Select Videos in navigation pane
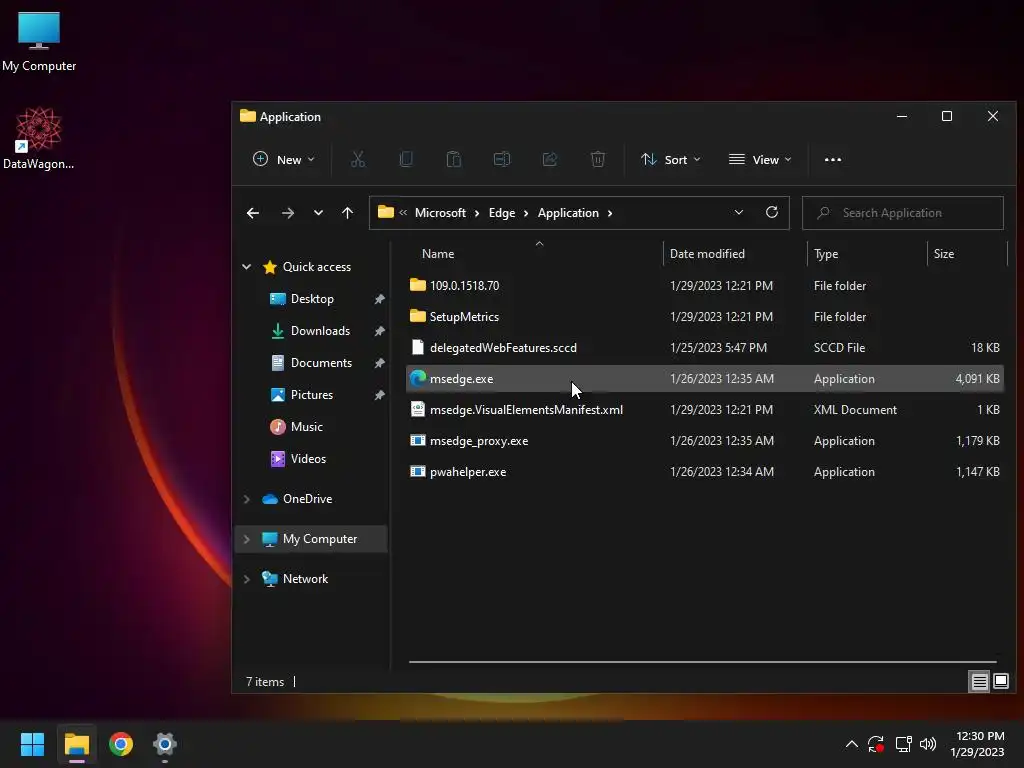This screenshot has height=768, width=1024. tap(308, 458)
